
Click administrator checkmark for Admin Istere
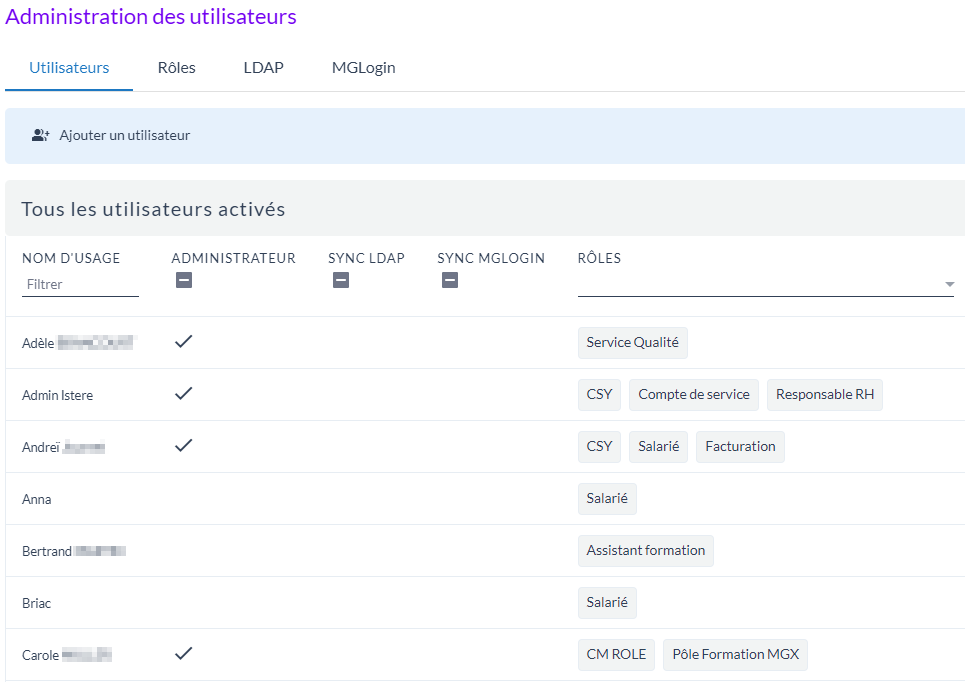183,394
